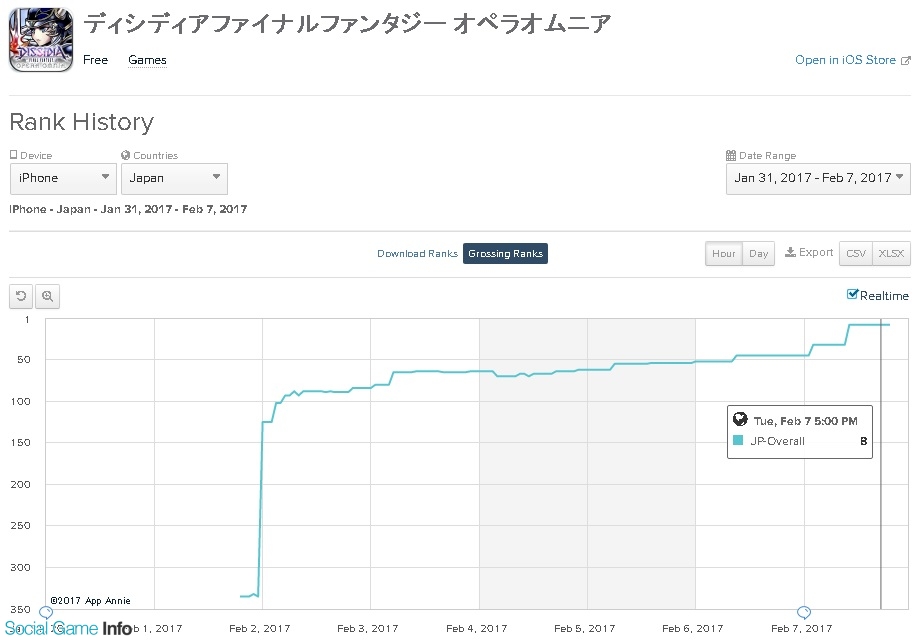This screenshot has width=918, height=641.
Task: Select the Grossing Ranks tab
Action: 505,254
